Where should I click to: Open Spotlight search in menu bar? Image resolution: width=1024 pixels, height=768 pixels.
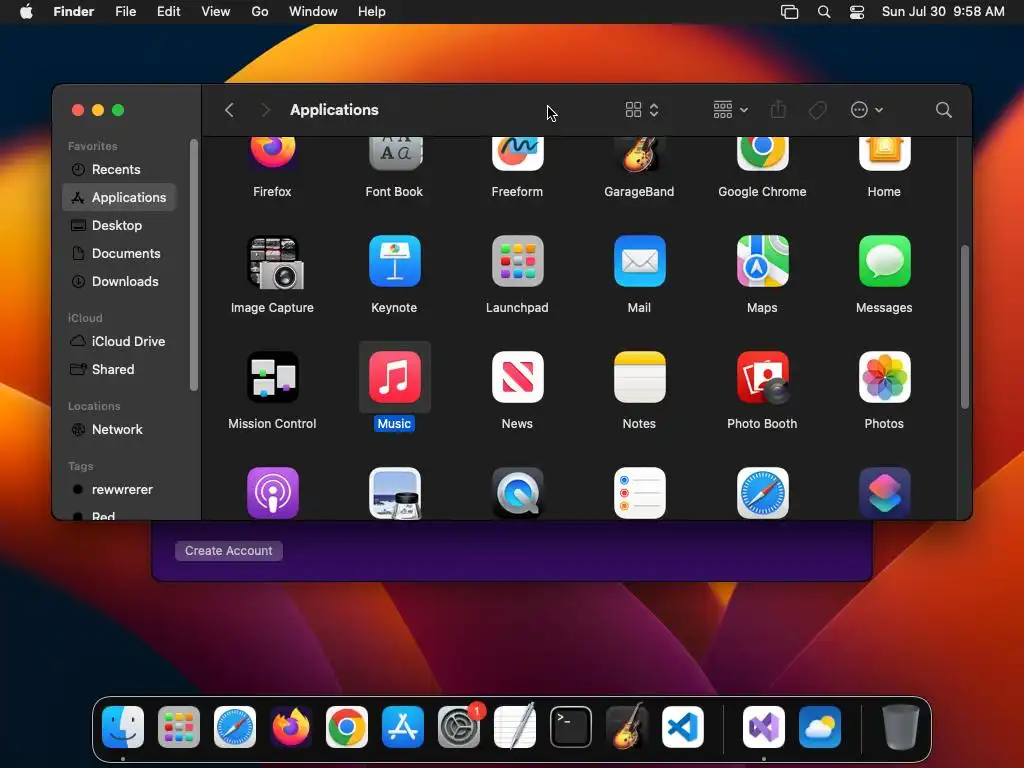pos(824,12)
